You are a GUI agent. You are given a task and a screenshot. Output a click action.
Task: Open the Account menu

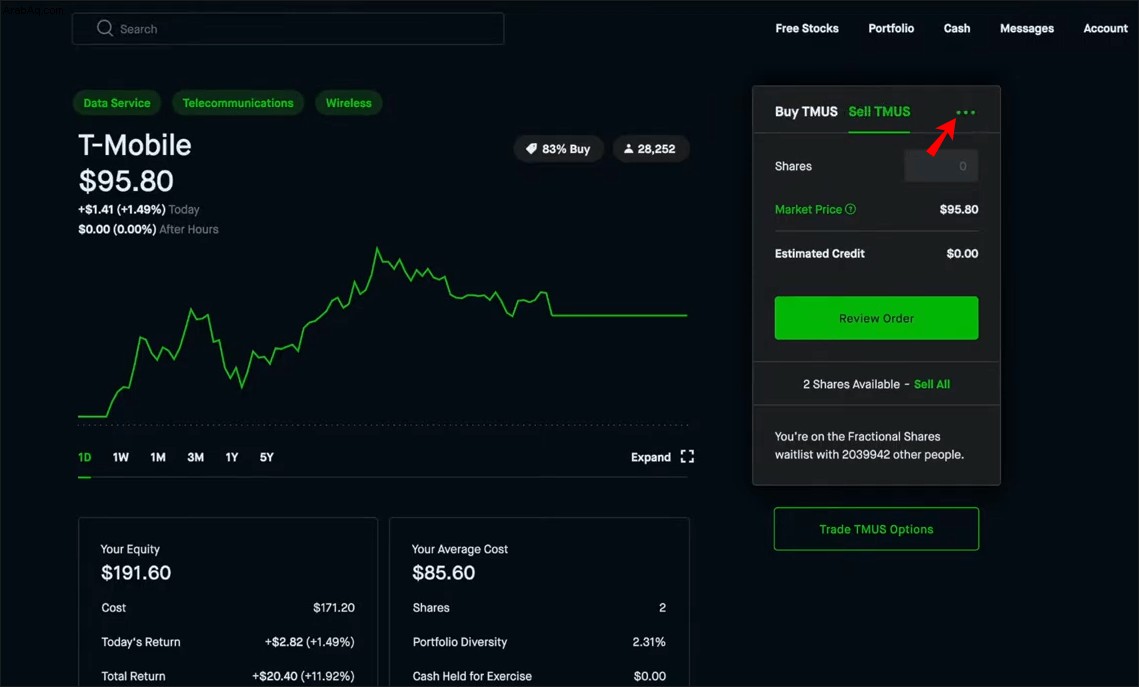coord(1106,28)
